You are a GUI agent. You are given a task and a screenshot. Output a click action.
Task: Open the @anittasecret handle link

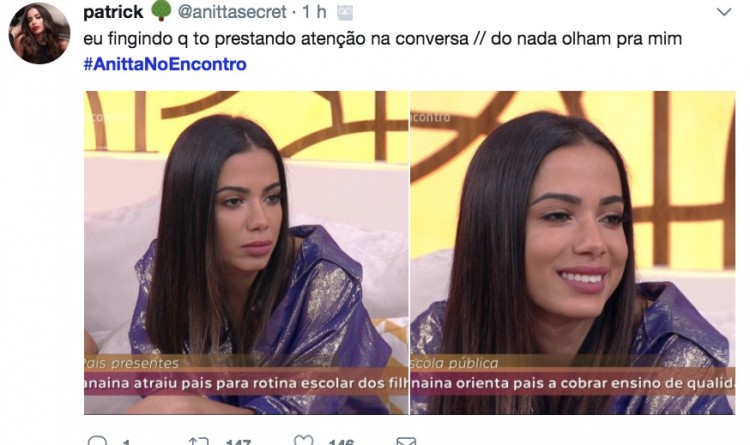[x=232, y=11]
